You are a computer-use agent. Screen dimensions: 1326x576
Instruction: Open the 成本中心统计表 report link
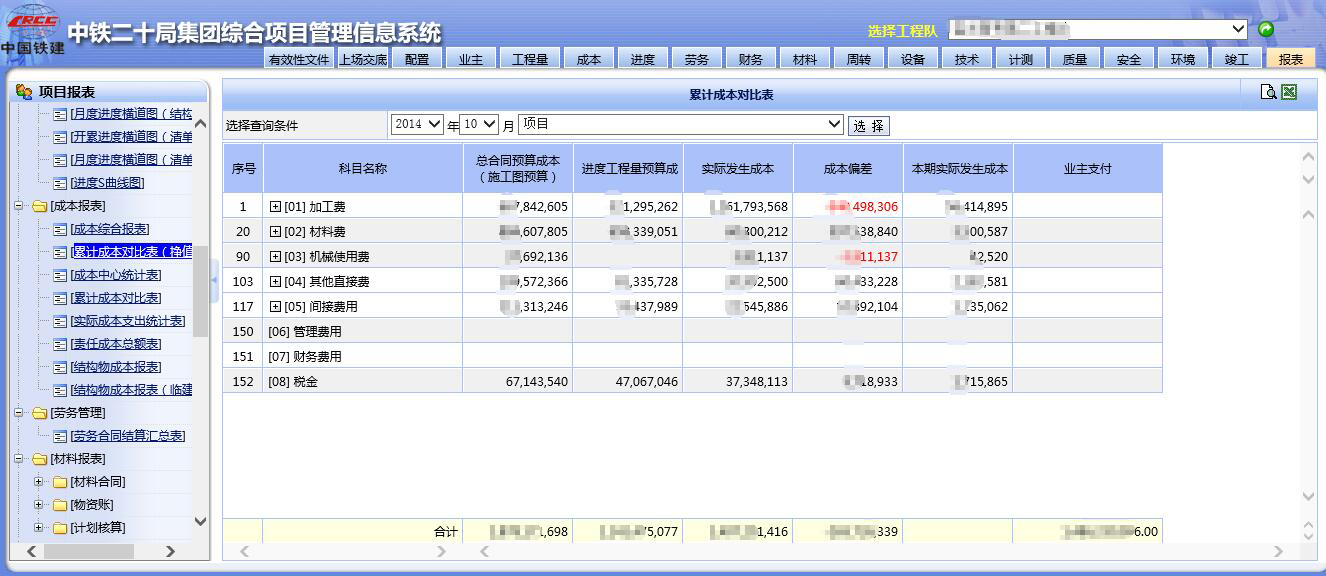coord(116,275)
